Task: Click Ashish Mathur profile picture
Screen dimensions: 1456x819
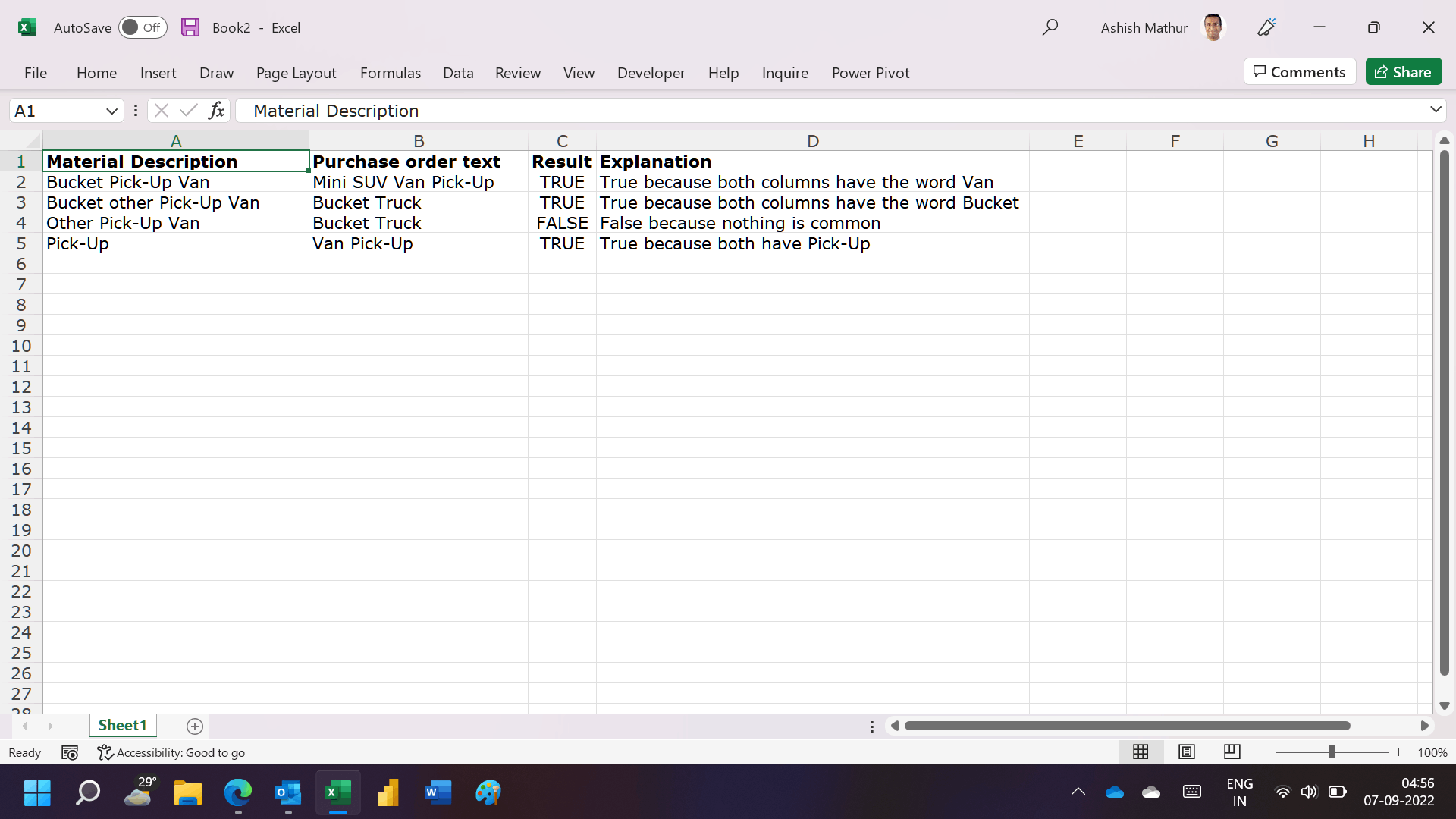Action: tap(1213, 28)
